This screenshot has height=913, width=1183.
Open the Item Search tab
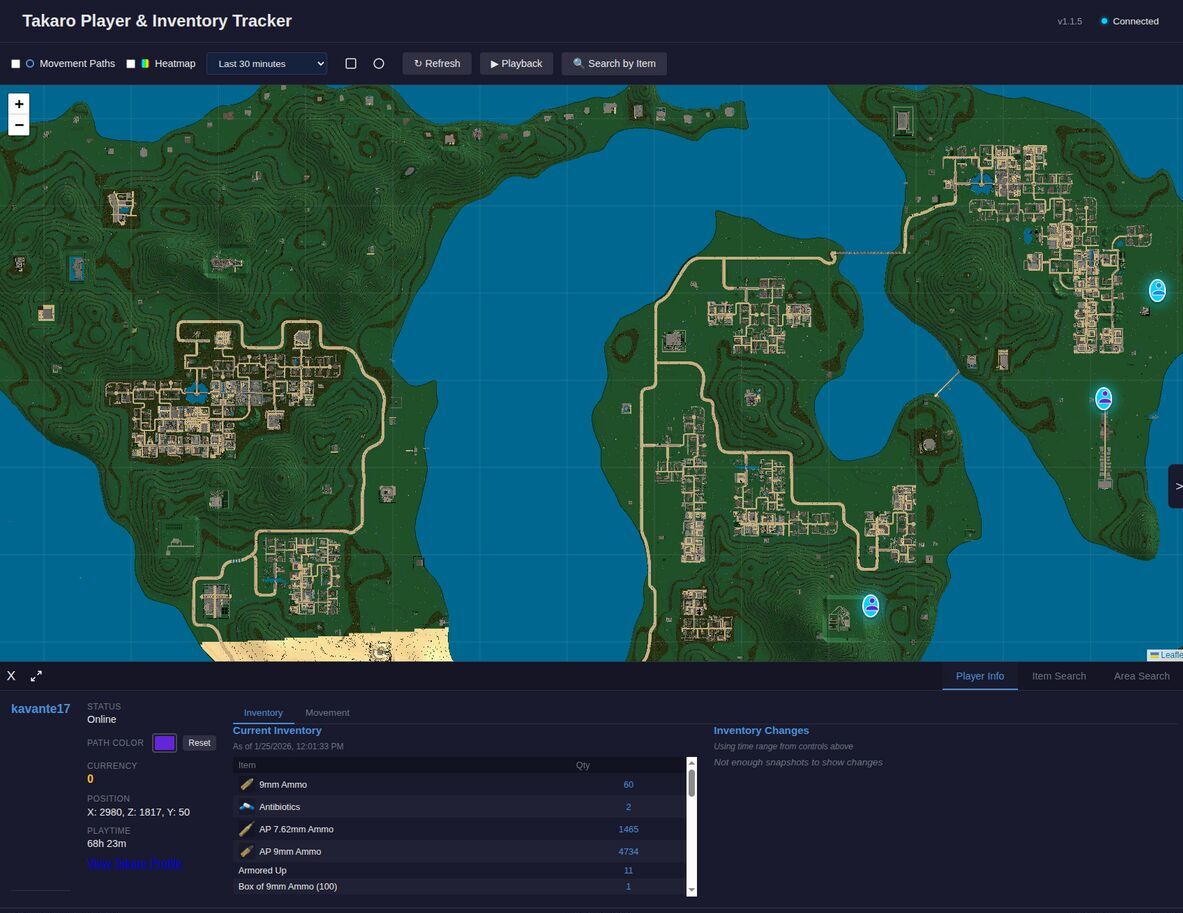1058,676
